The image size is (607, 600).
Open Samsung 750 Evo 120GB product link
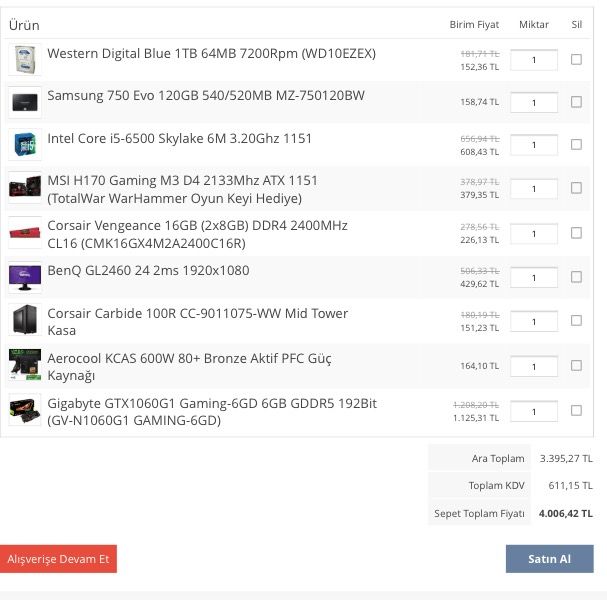pyautogui.click(x=206, y=96)
